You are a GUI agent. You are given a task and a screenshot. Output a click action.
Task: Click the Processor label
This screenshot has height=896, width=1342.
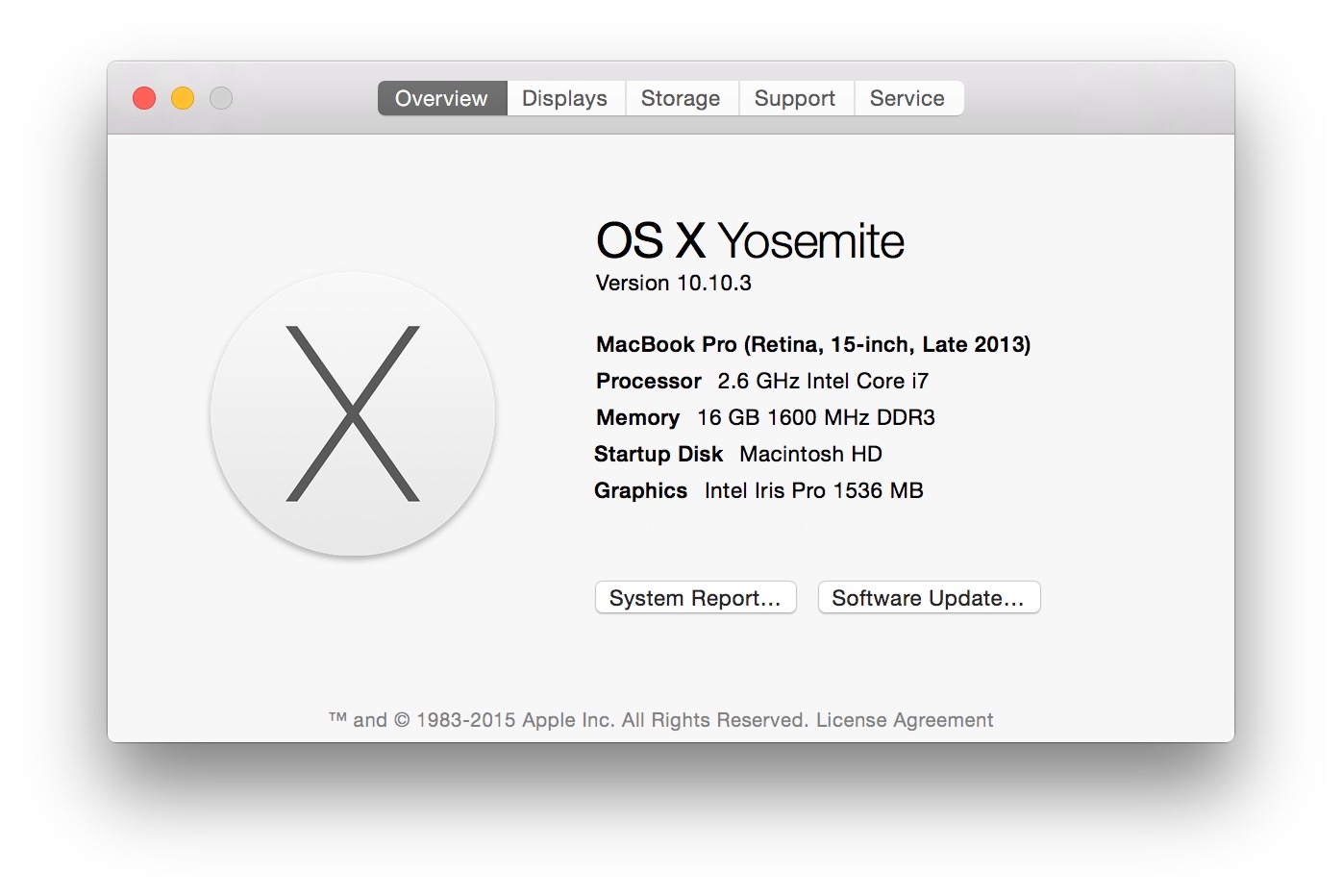[649, 381]
